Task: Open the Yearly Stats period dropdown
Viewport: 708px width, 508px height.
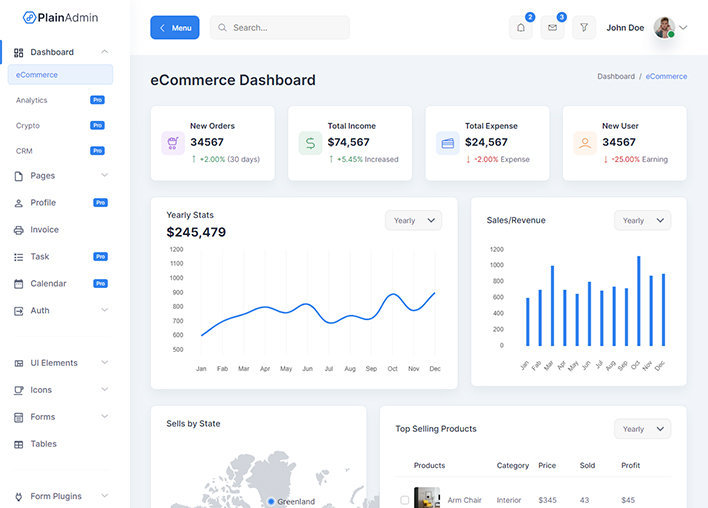Action: [413, 220]
